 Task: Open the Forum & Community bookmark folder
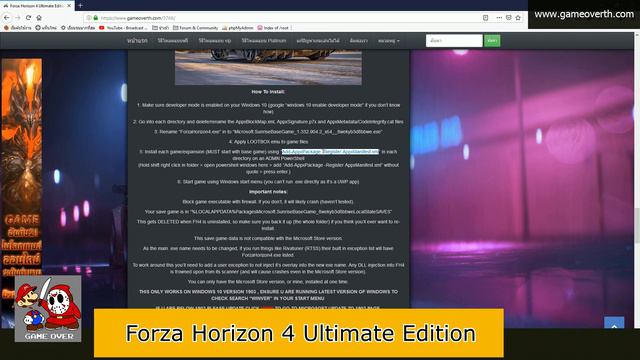pyautogui.click(x=196, y=28)
